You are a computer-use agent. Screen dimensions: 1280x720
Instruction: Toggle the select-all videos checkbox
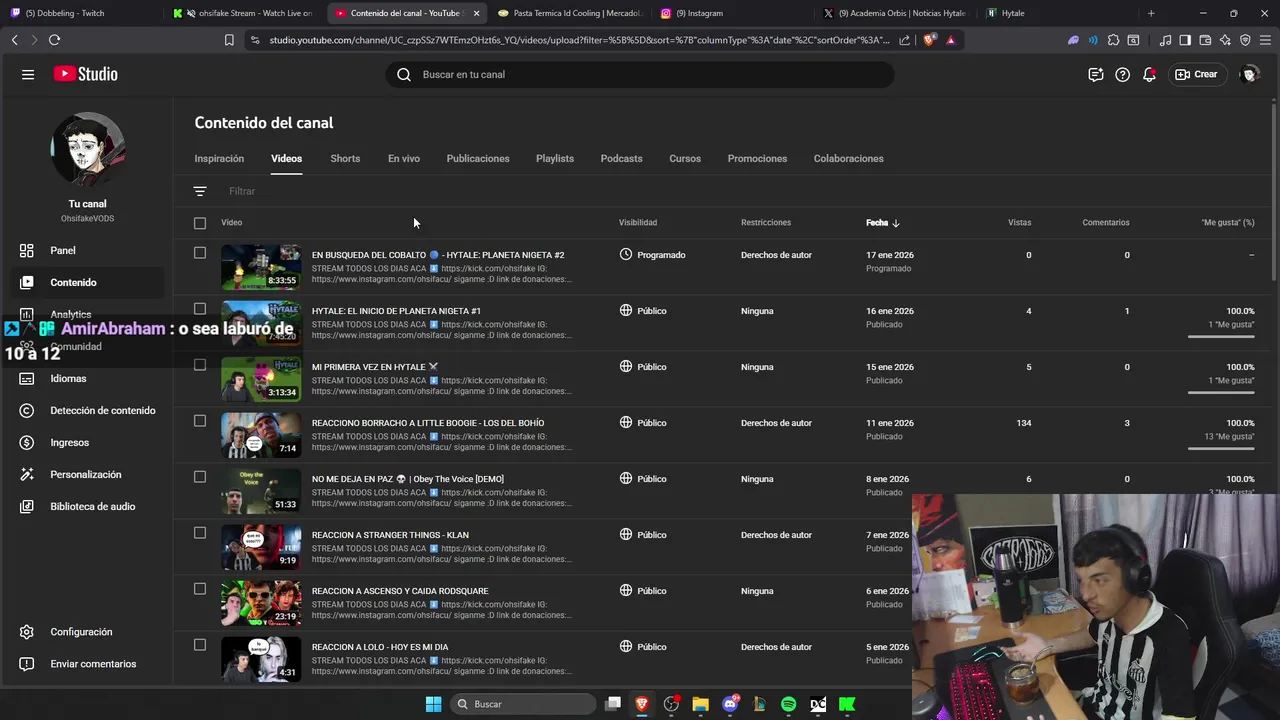coord(200,223)
